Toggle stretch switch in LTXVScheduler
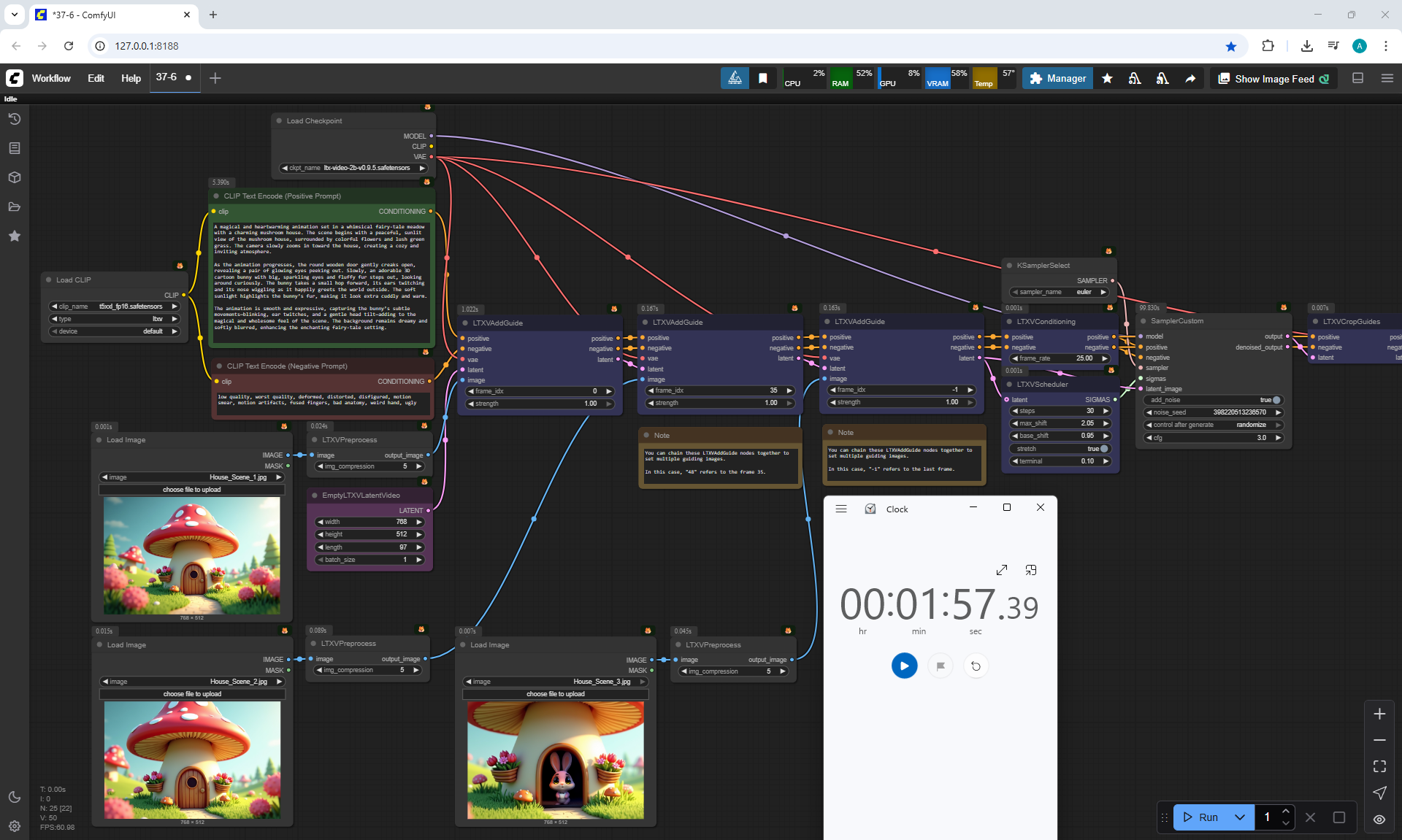 (1103, 449)
